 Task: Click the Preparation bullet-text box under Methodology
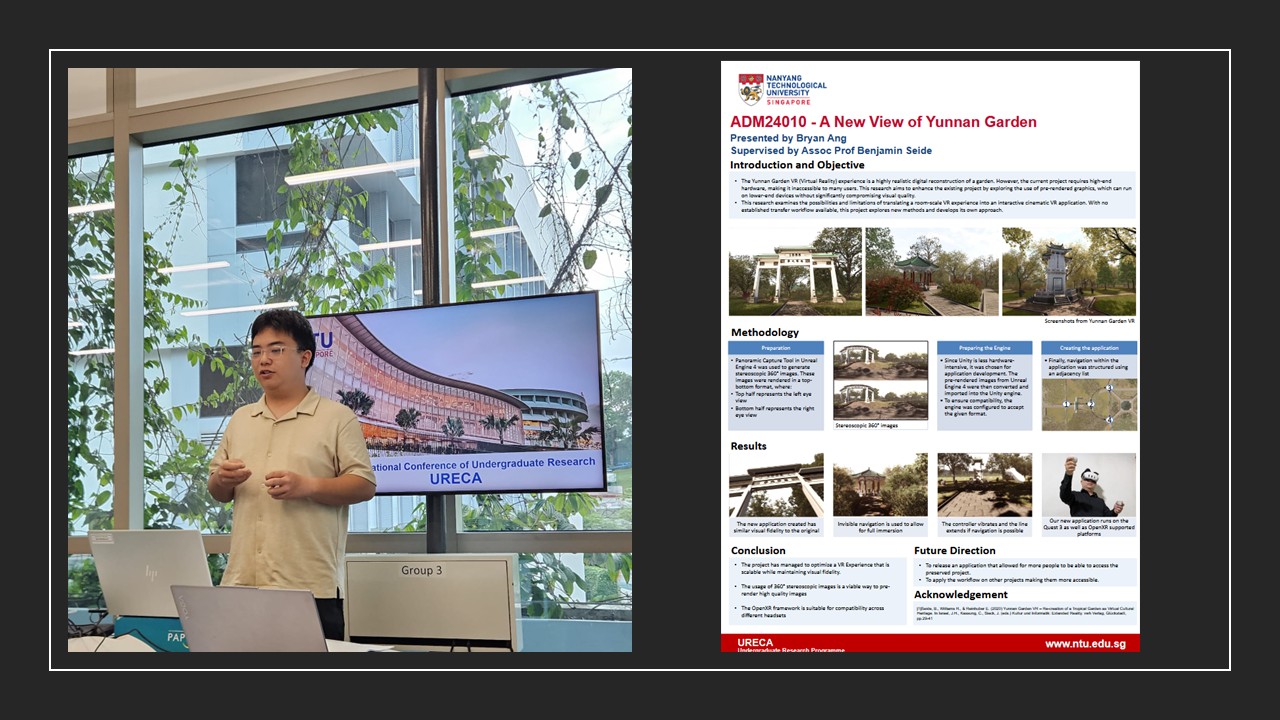pos(776,393)
